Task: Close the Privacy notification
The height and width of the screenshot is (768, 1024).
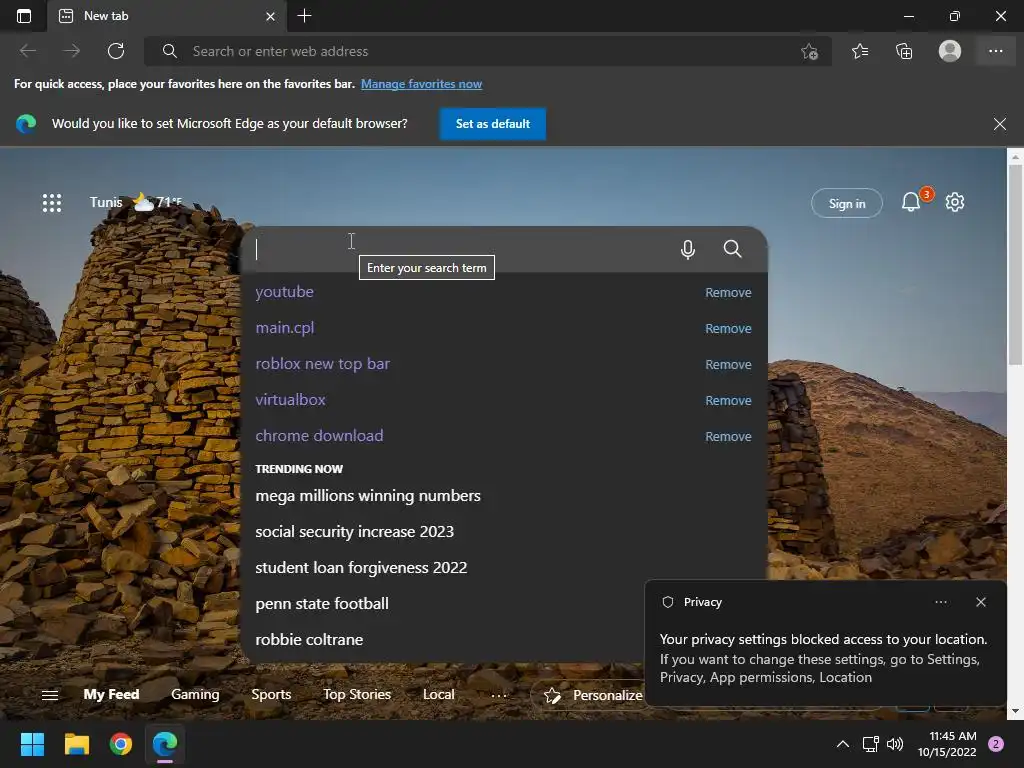Action: 981,602
